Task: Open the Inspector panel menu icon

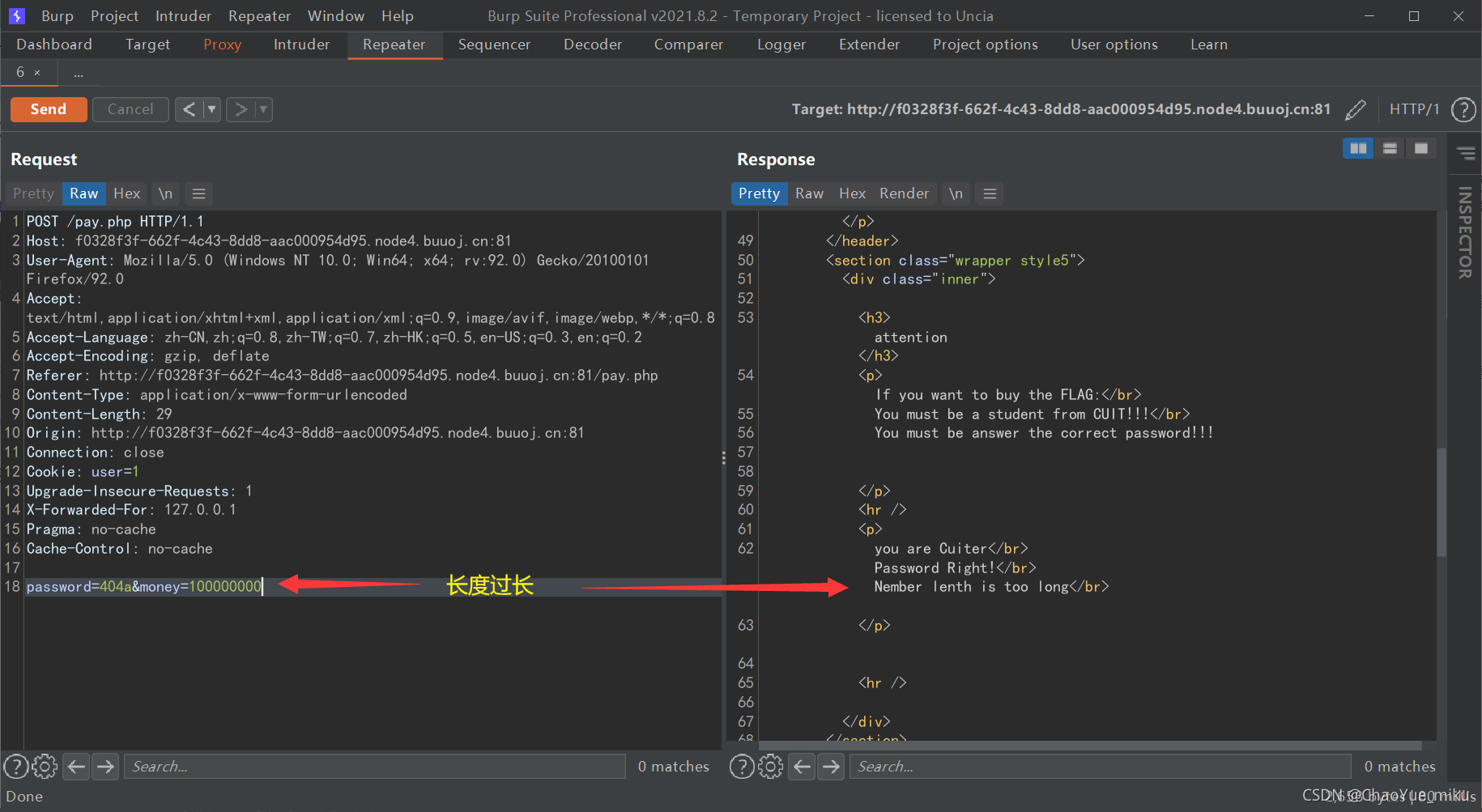Action: 1466,153
